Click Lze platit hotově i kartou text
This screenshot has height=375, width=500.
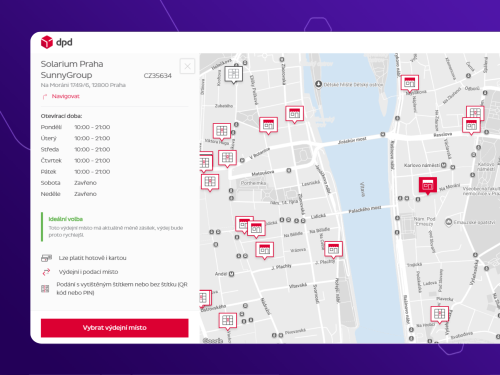click(x=92, y=258)
